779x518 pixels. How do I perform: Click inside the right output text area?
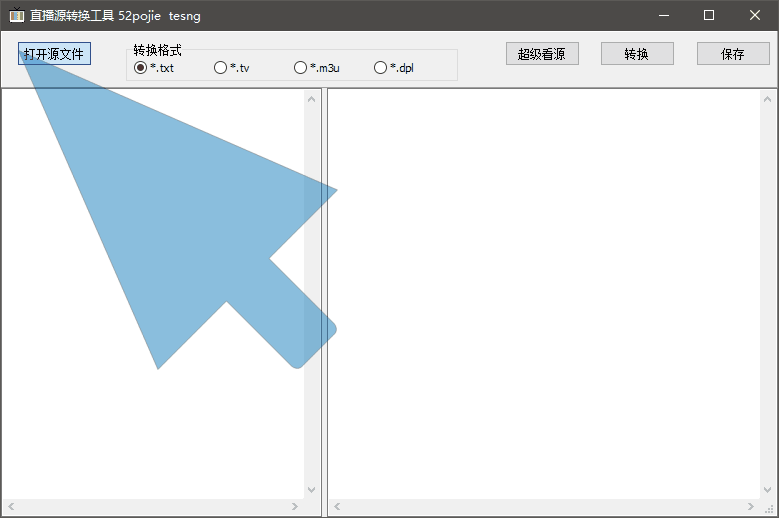(x=544, y=295)
